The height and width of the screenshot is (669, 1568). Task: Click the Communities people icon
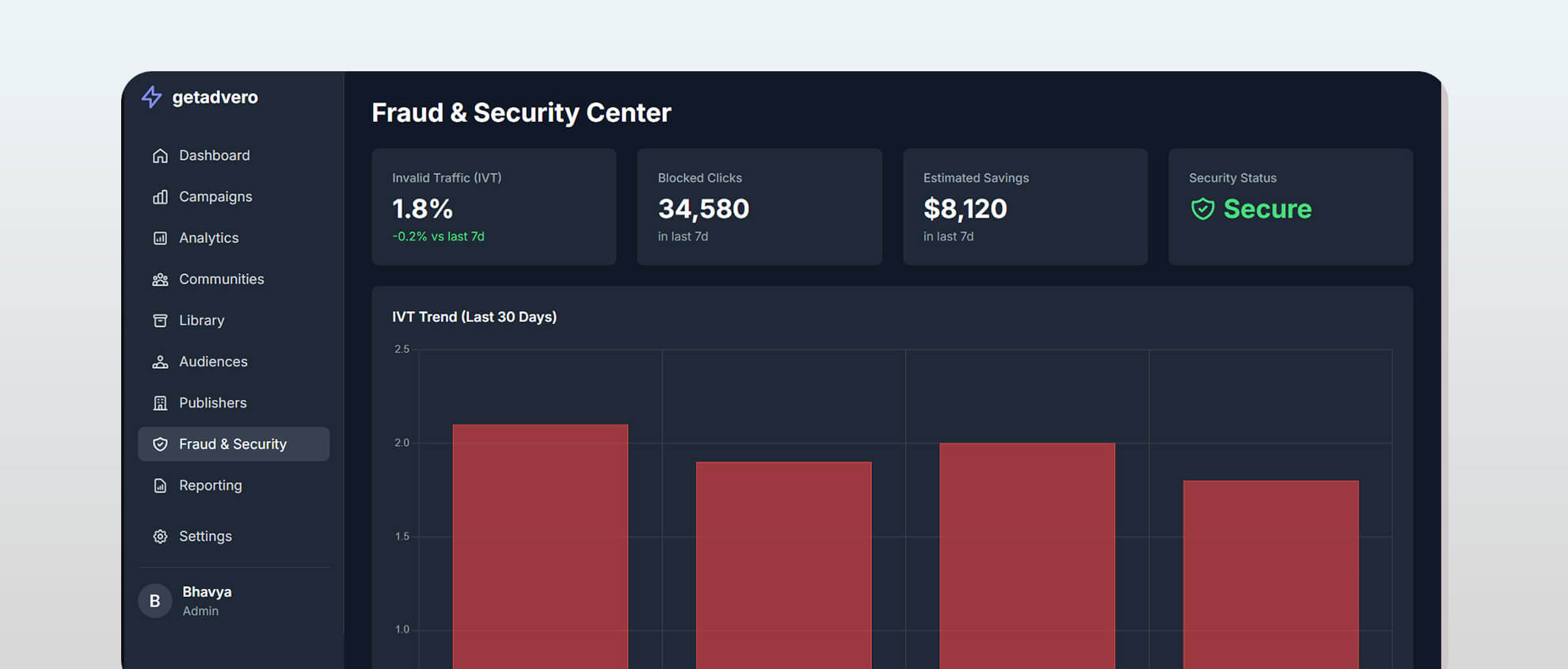coord(160,279)
